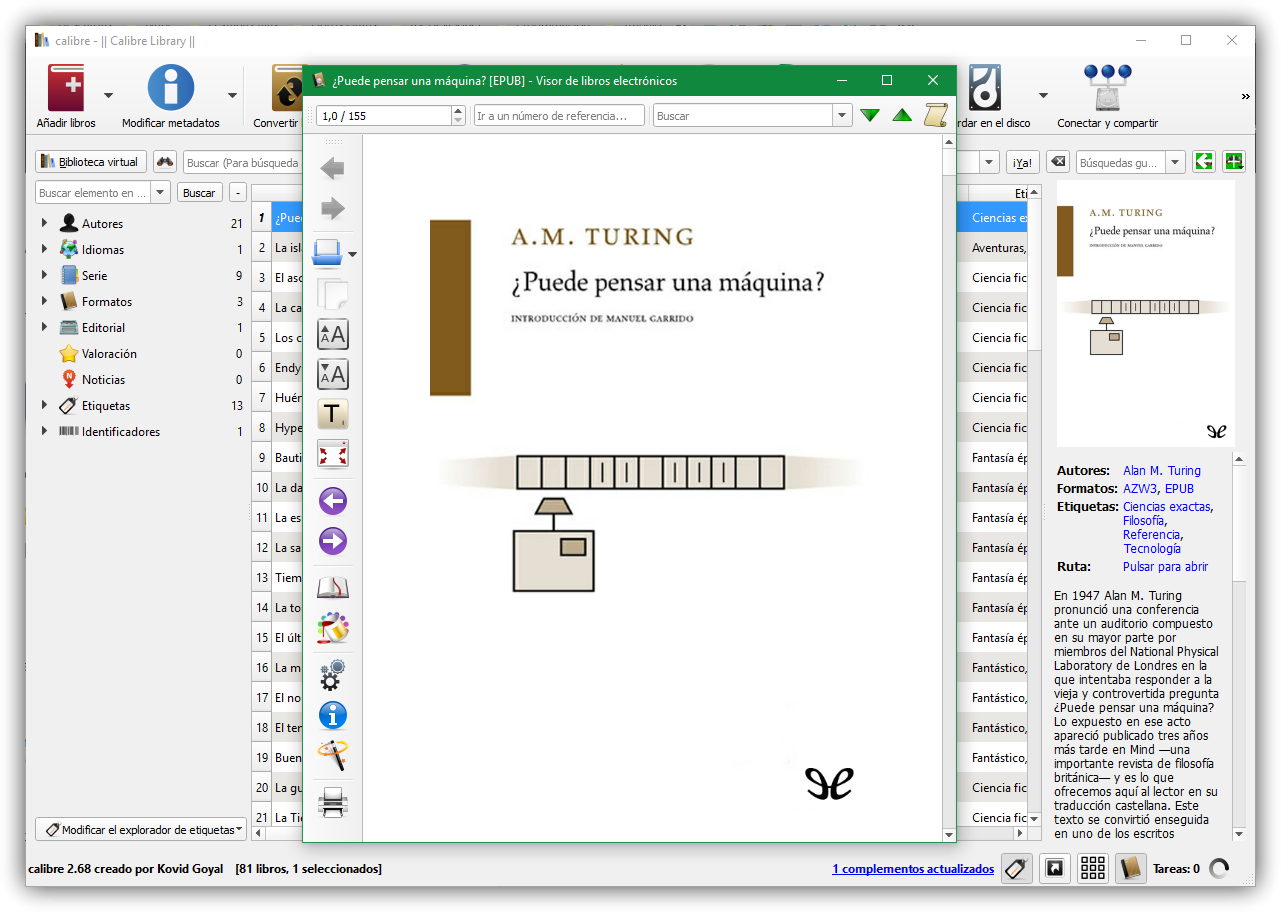Toggle the cover browser from the status bar
The width and height of the screenshot is (1281, 912).
(x=1054, y=868)
